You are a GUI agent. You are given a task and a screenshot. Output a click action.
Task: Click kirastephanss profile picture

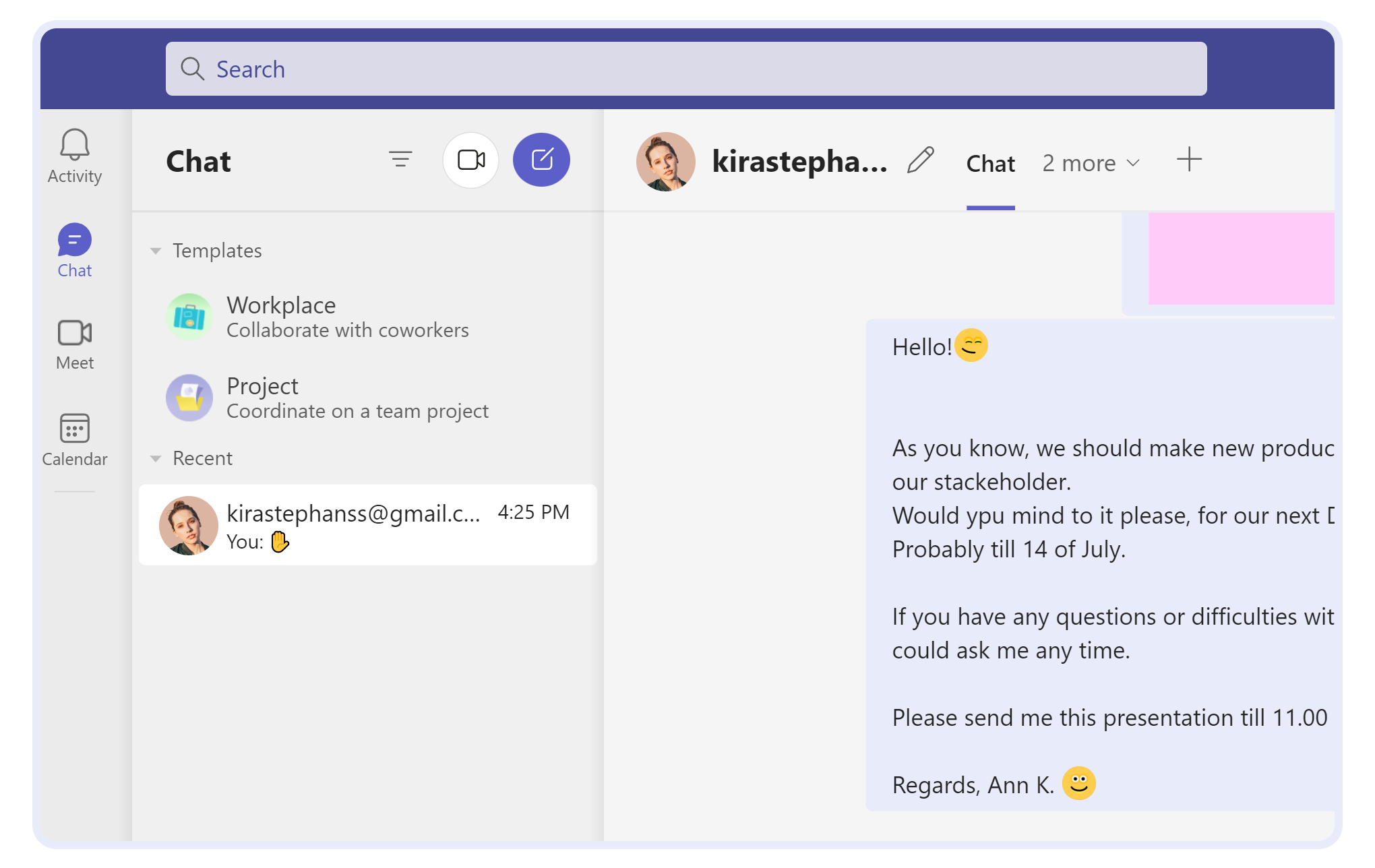665,162
